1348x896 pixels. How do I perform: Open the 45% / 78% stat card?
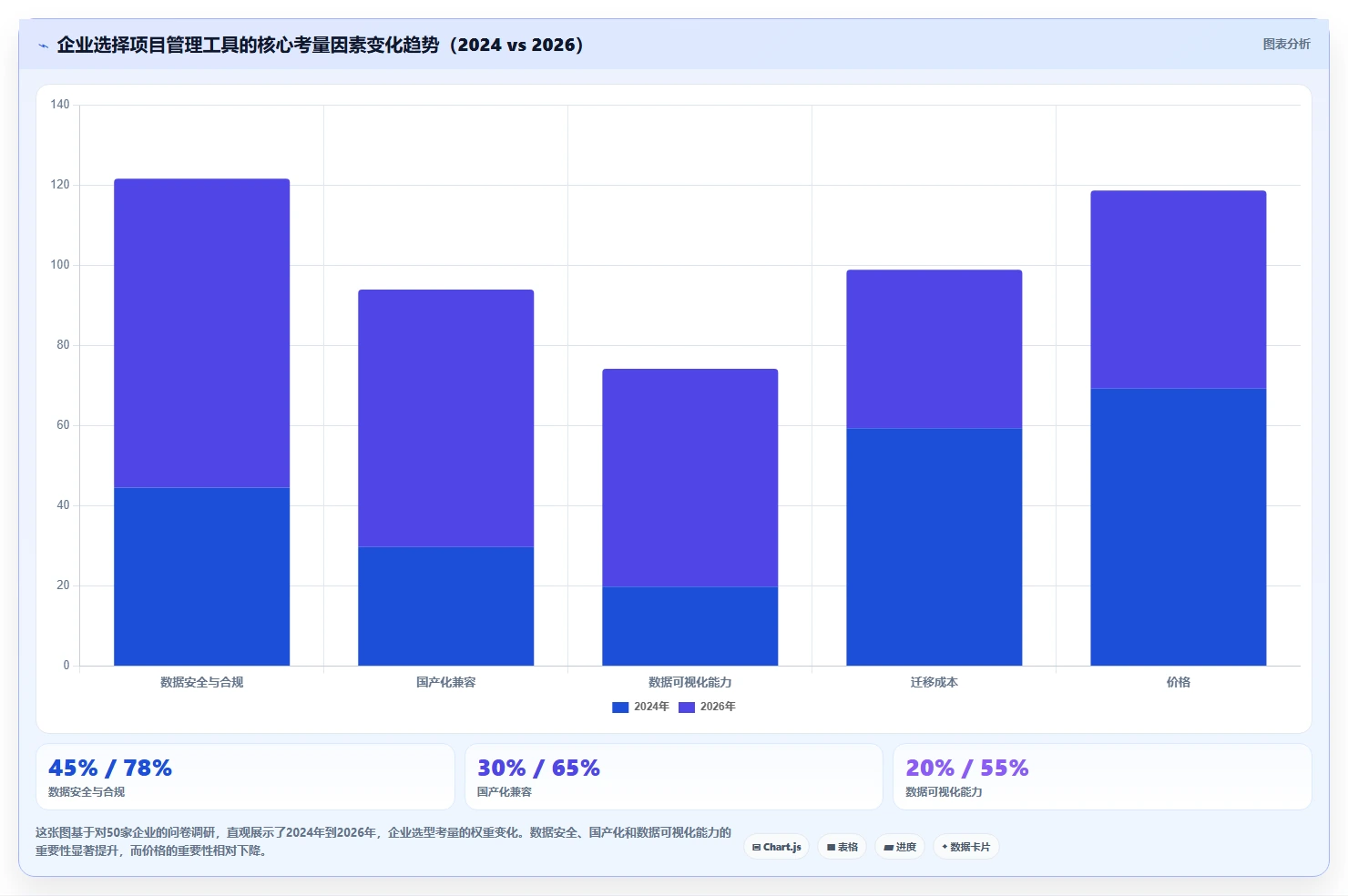245,777
